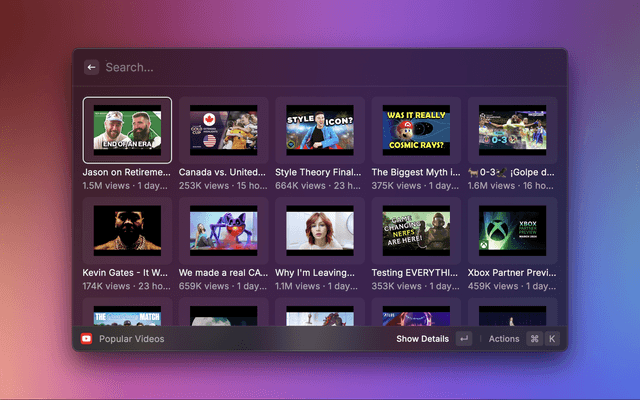The width and height of the screenshot is (640, 400).
Task: Select the Style Theory Final video
Action: (319, 130)
